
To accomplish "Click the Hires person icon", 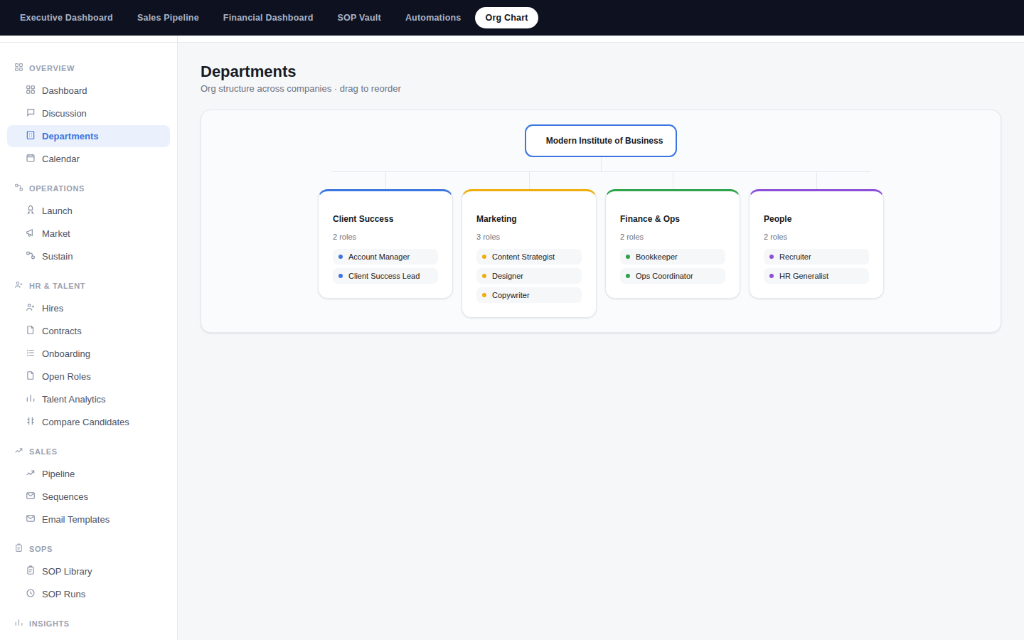I will click(30, 308).
